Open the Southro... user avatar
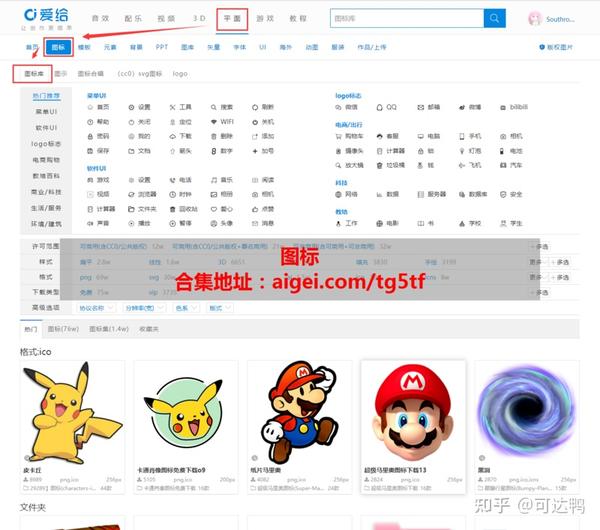 [x=535, y=19]
